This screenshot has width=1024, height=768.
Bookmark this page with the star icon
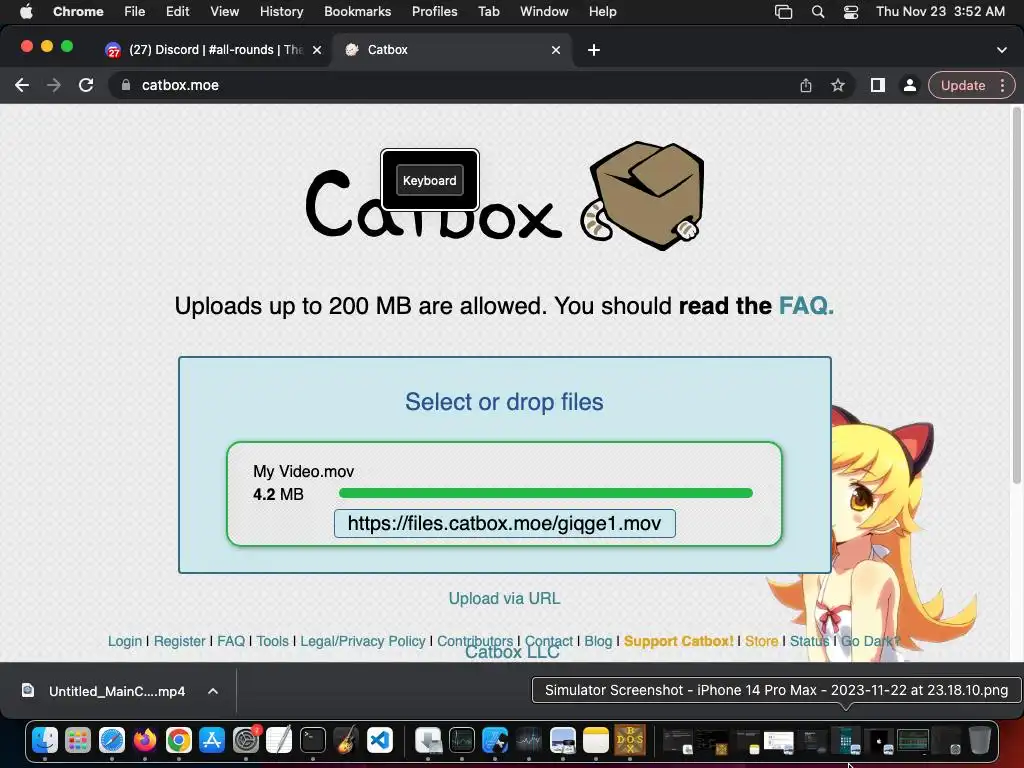point(838,86)
